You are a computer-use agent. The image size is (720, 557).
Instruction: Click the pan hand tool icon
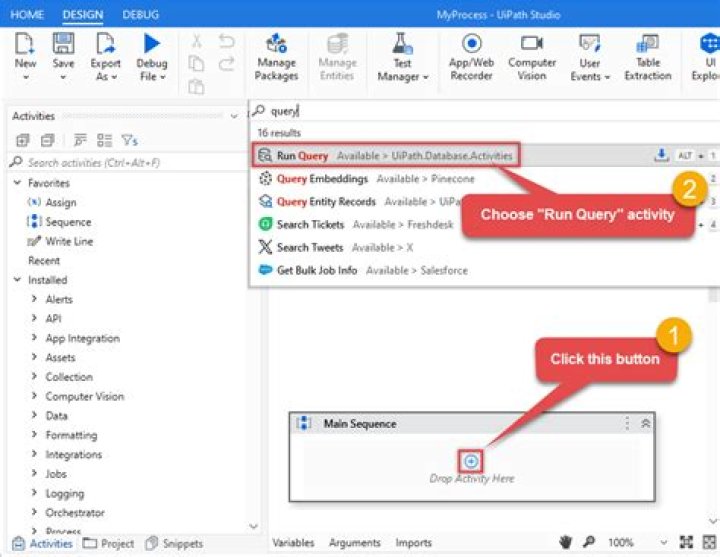coord(566,542)
